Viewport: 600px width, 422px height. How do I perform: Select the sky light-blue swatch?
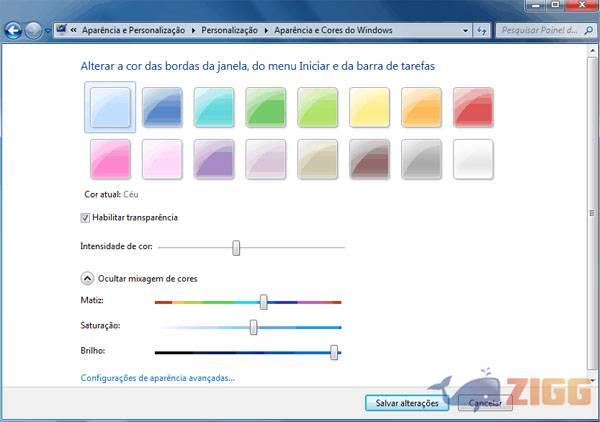pyautogui.click(x=110, y=107)
